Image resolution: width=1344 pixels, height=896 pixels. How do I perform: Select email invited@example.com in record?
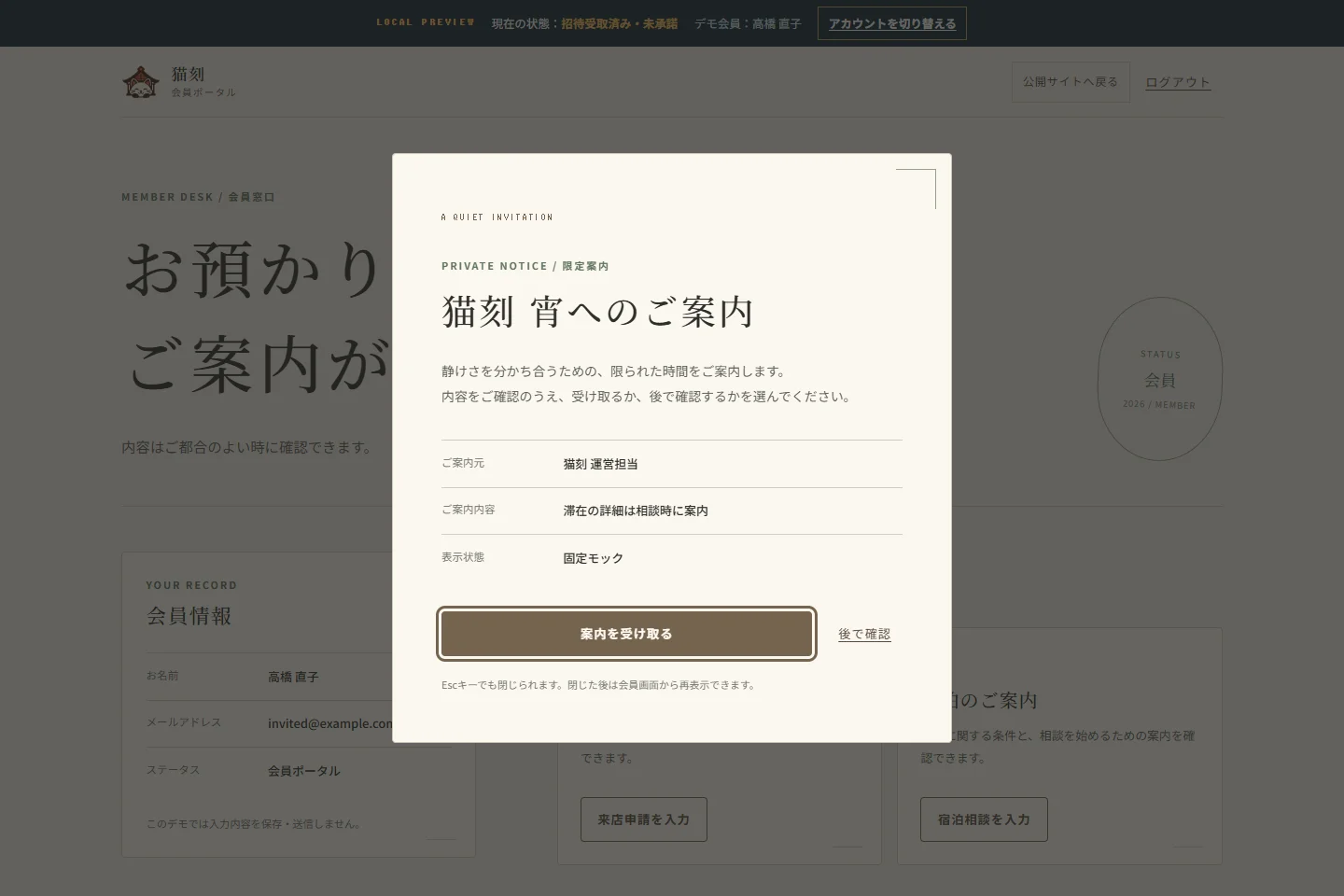(x=330, y=723)
